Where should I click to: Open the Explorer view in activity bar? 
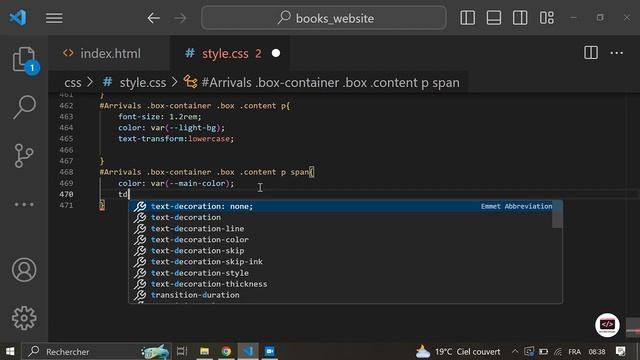pos(24,60)
